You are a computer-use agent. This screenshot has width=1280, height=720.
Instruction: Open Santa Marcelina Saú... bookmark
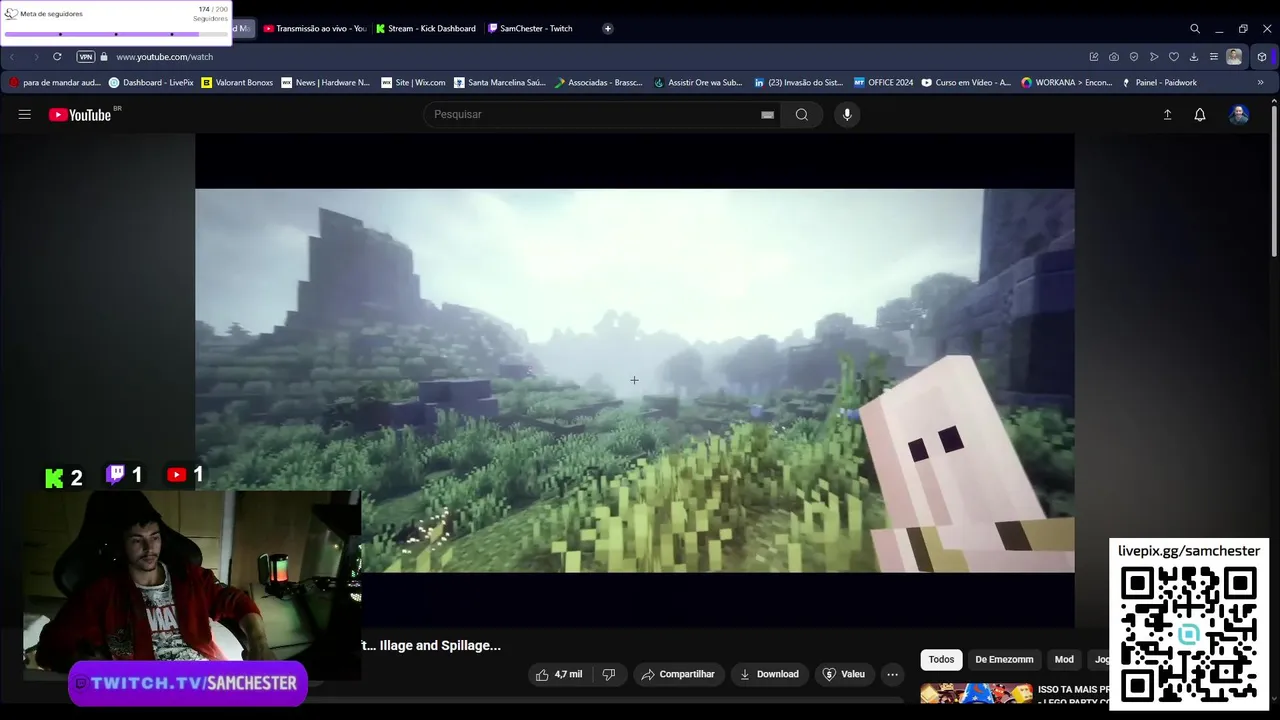(500, 83)
